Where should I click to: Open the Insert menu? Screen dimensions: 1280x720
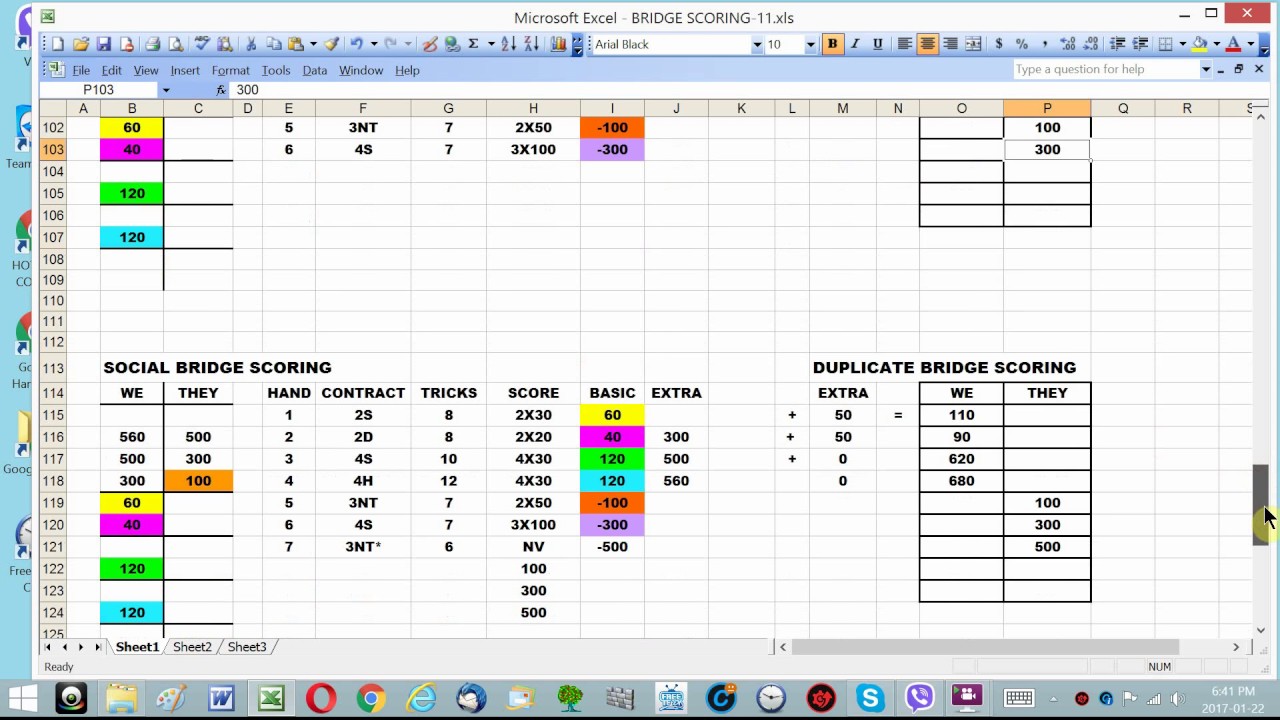[185, 70]
